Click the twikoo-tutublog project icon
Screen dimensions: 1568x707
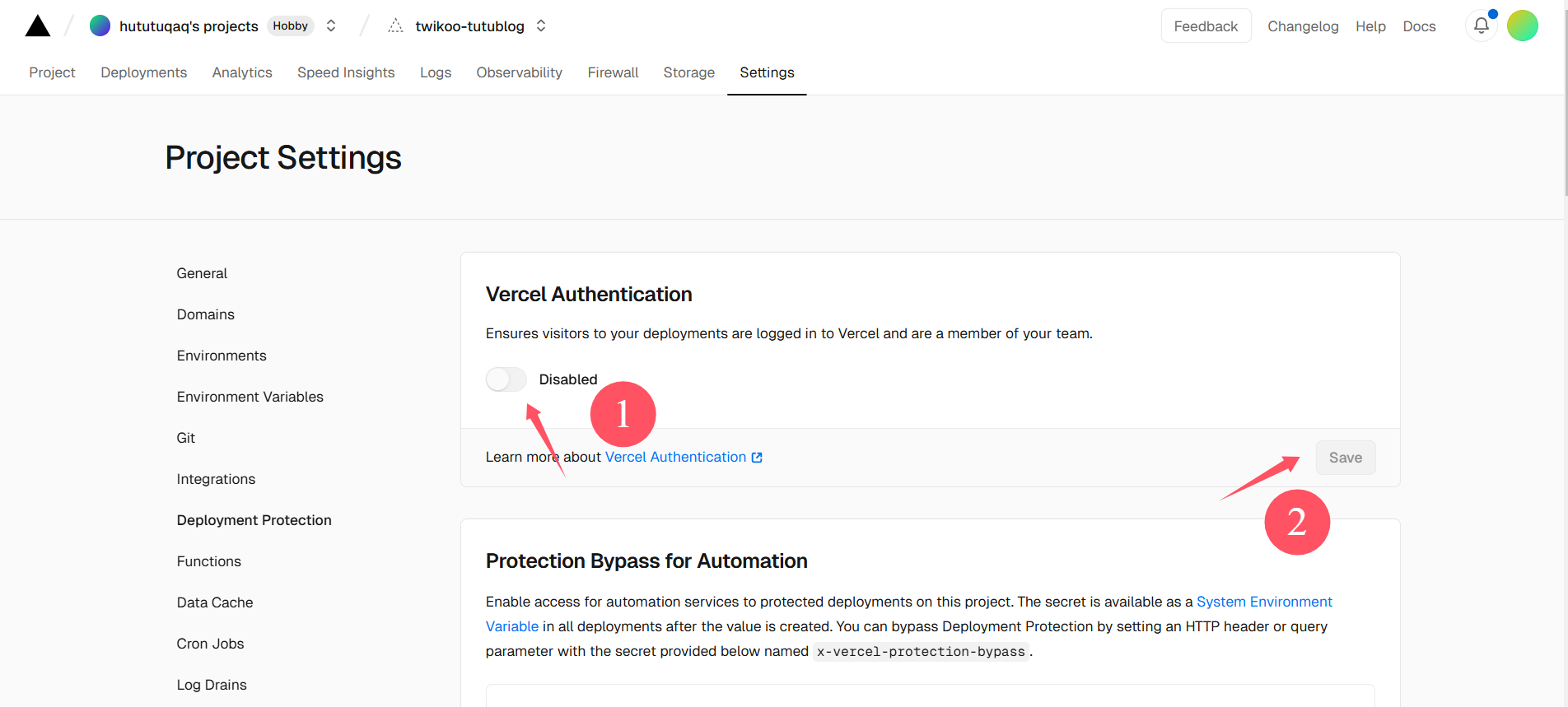[x=396, y=26]
